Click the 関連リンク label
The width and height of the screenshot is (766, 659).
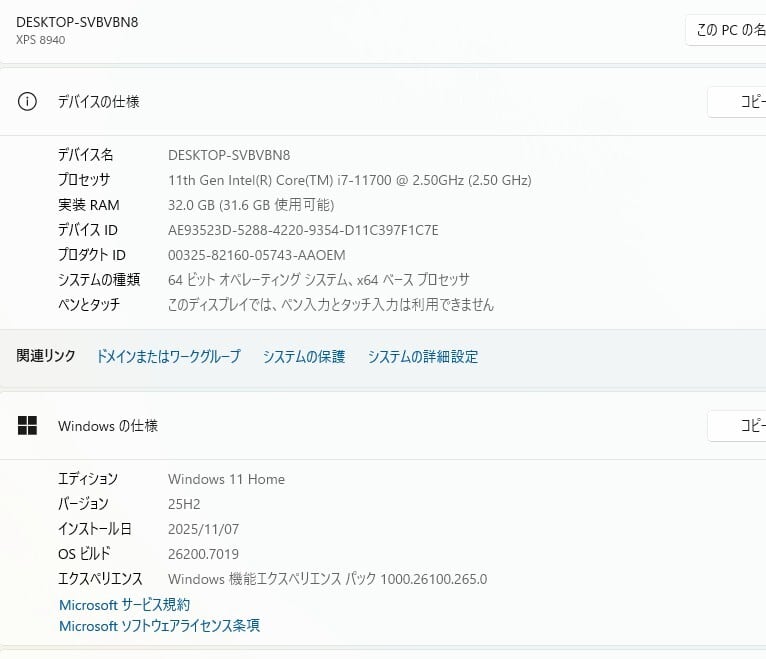click(46, 356)
